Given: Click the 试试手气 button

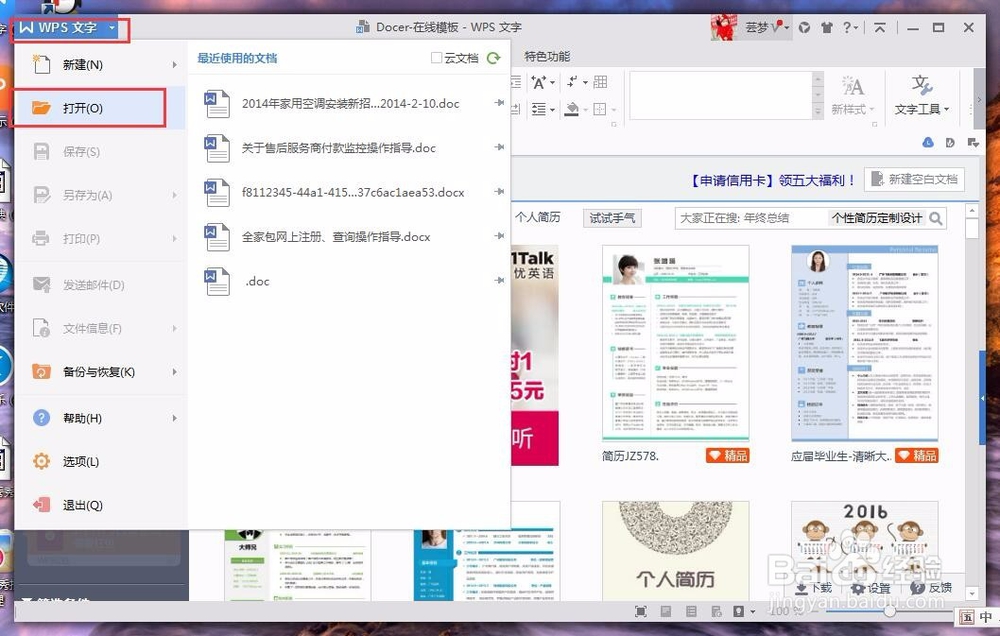Looking at the screenshot, I should pos(612,218).
